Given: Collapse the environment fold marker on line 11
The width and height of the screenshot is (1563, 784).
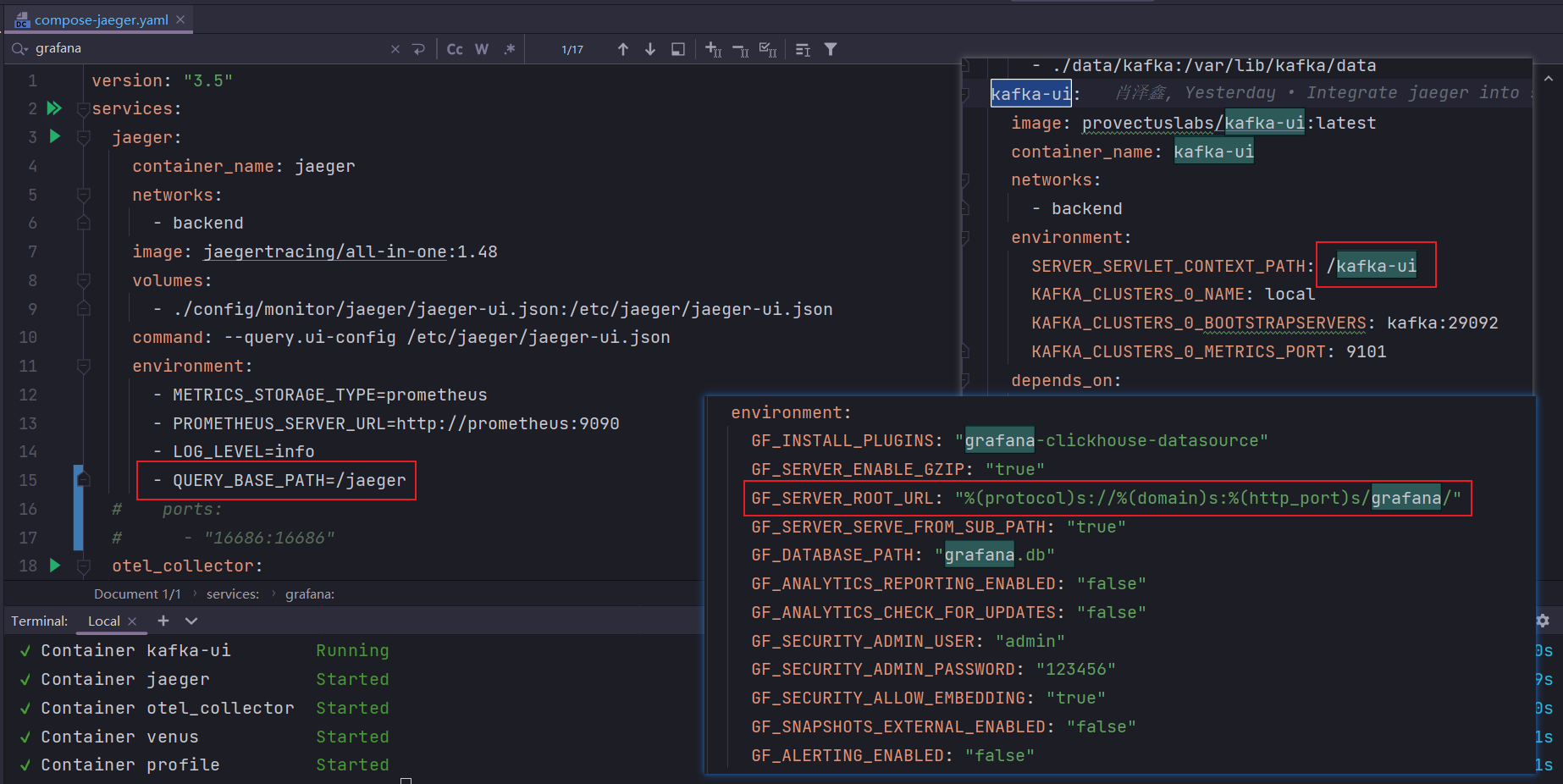Looking at the screenshot, I should 83,366.
